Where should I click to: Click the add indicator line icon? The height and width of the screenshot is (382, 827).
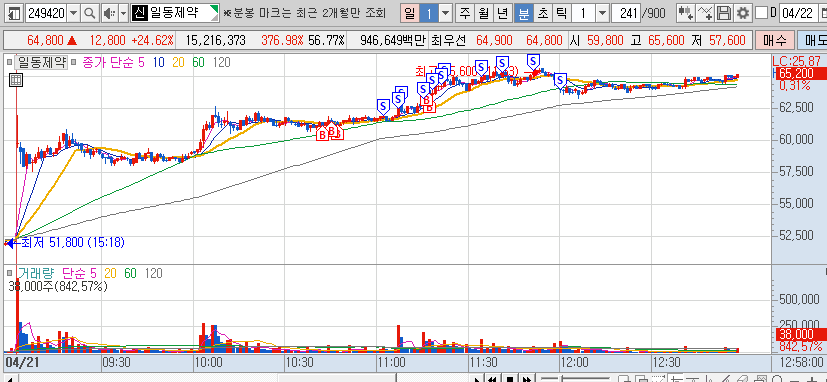[x=705, y=13]
